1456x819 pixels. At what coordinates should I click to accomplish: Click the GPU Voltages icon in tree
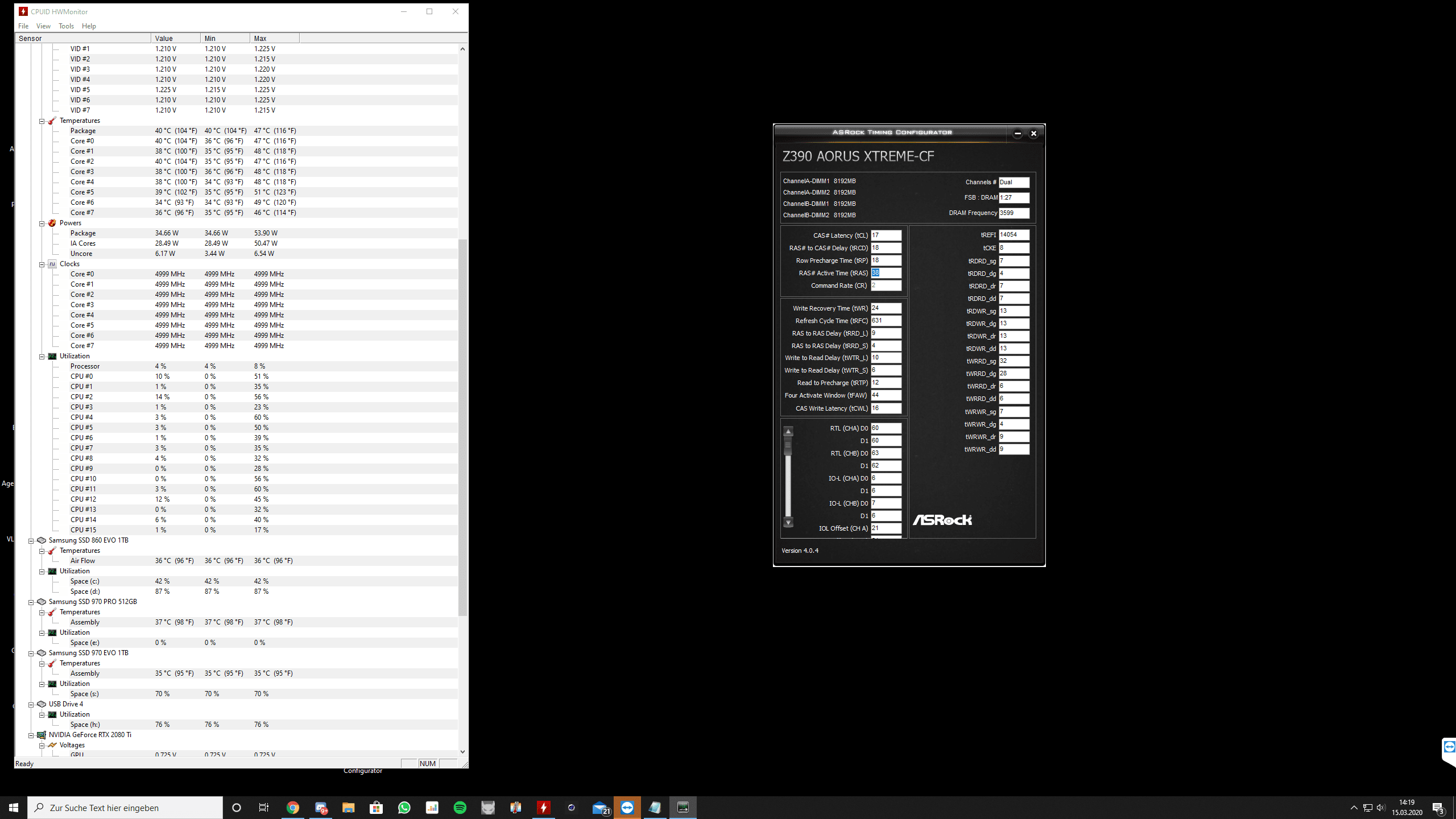click(52, 745)
